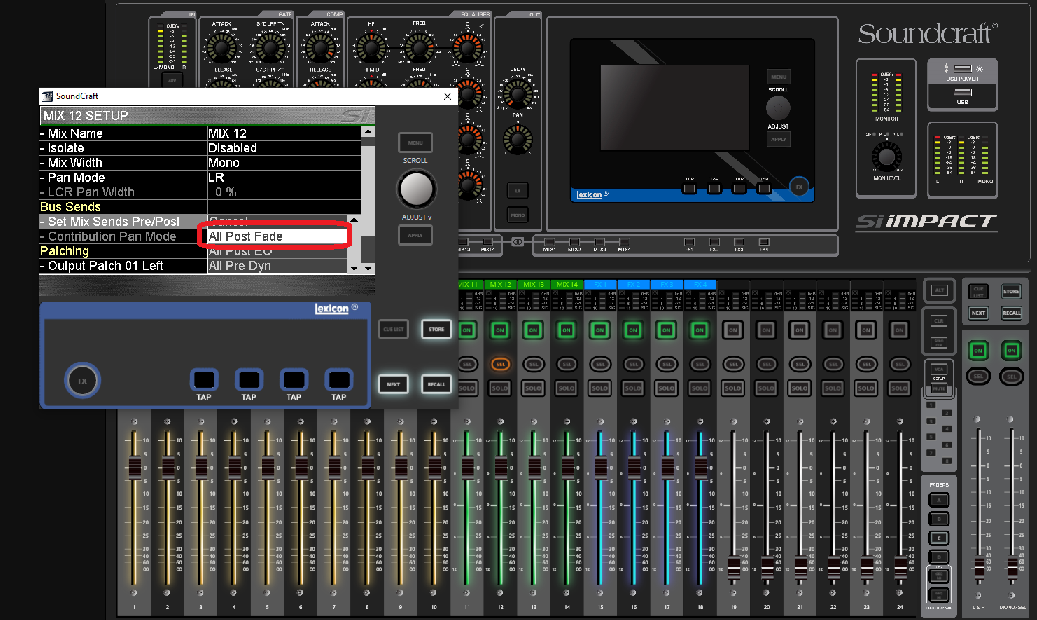
Task: Solo the MIX 12 channel
Action: click(500, 388)
